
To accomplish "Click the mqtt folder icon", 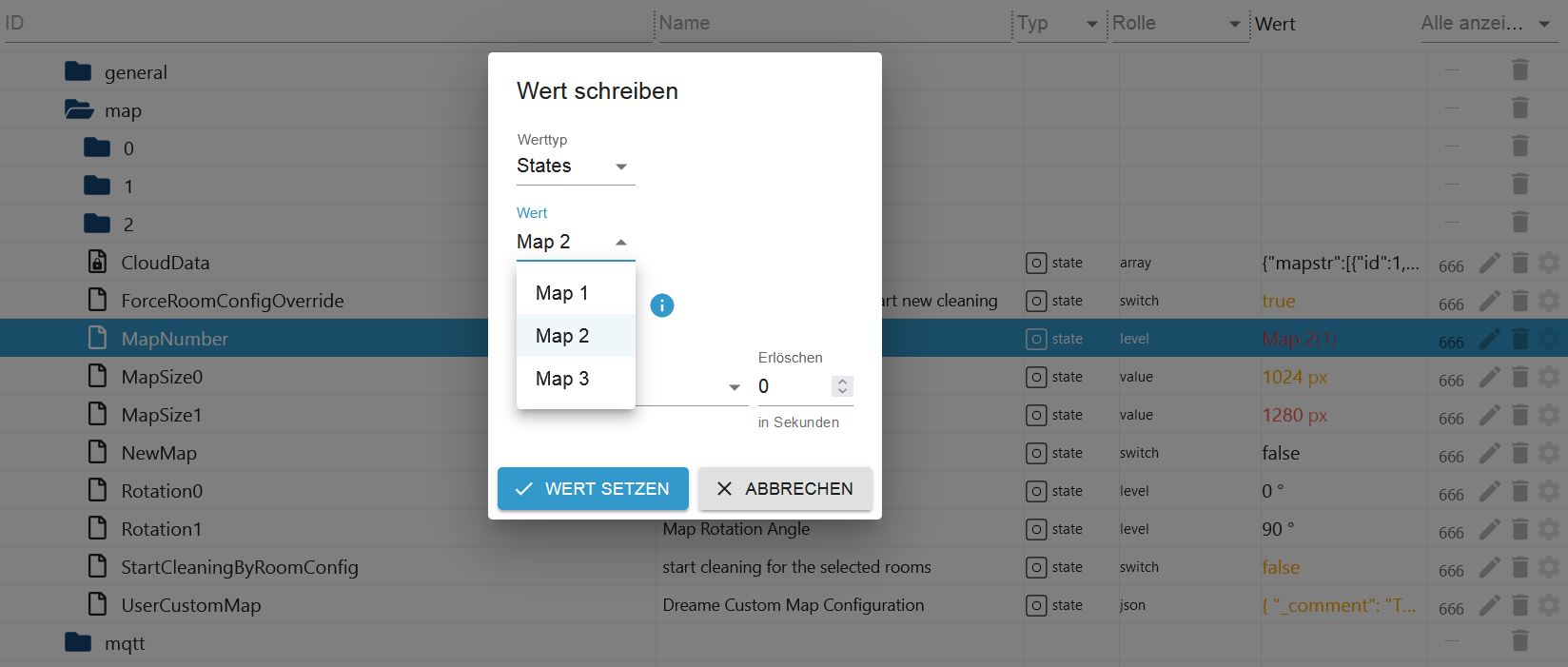I will pyautogui.click(x=78, y=643).
